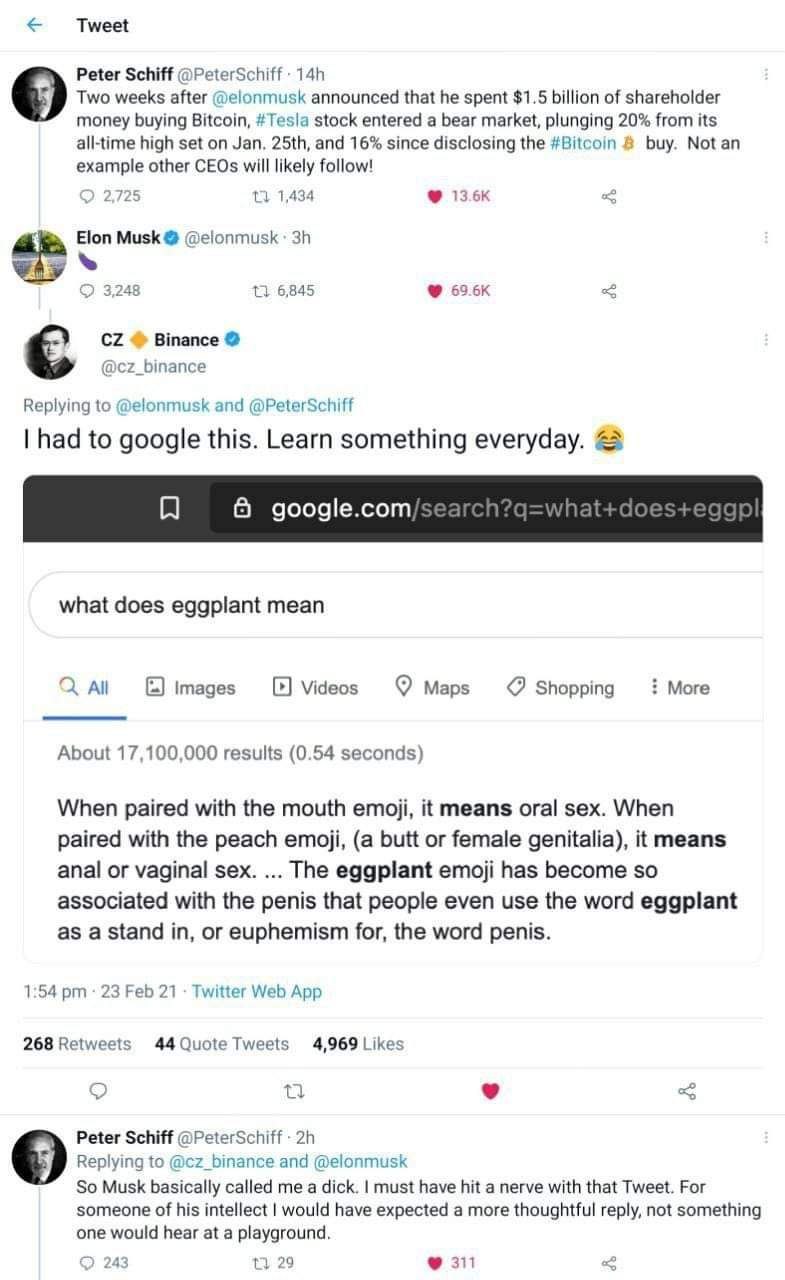Open the bookmark icon in browser bar

click(x=169, y=509)
